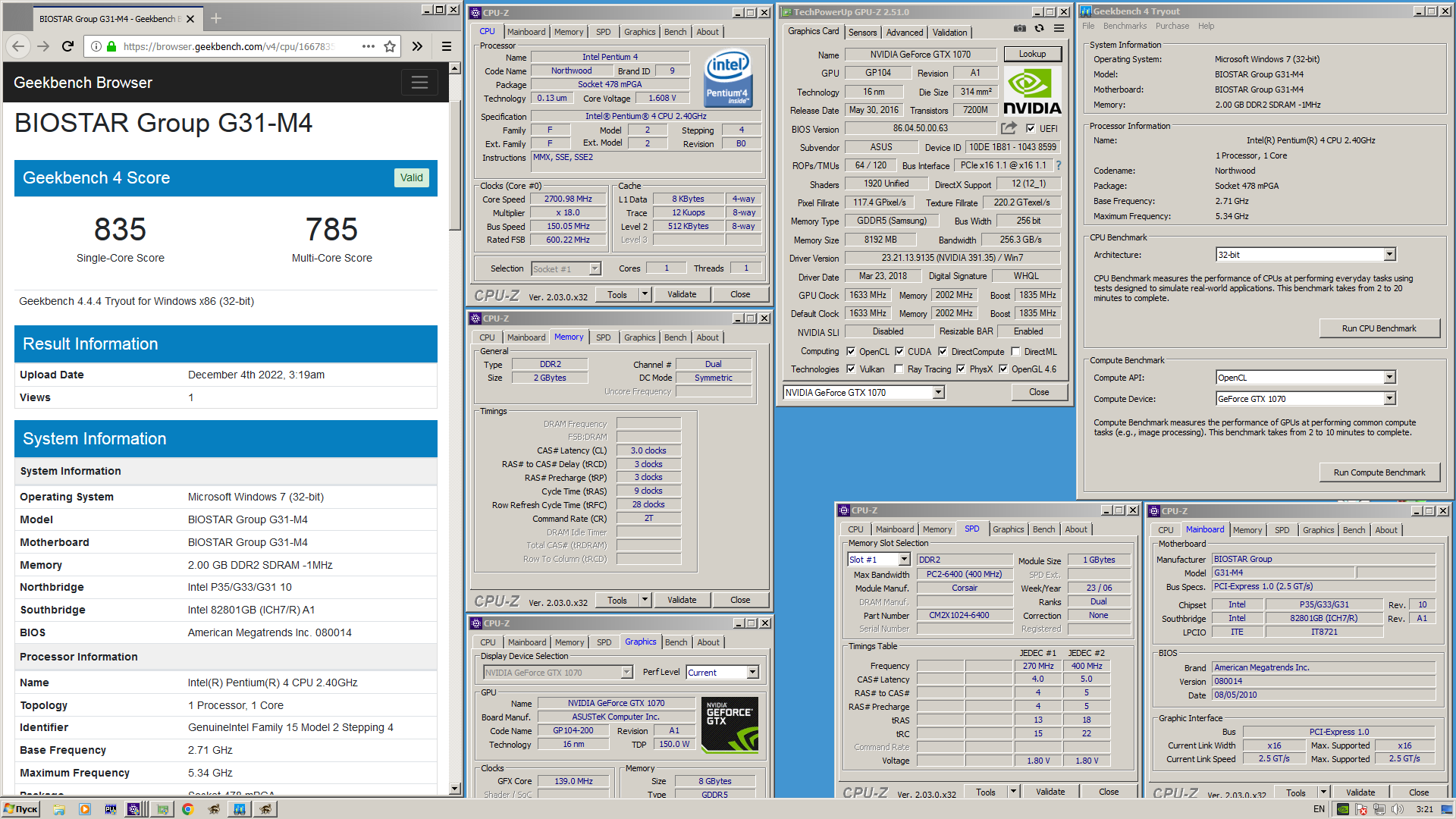Viewport: 1456px width, 819px height.
Task: Show more browser toolbar items chevron
Action: coord(417,46)
